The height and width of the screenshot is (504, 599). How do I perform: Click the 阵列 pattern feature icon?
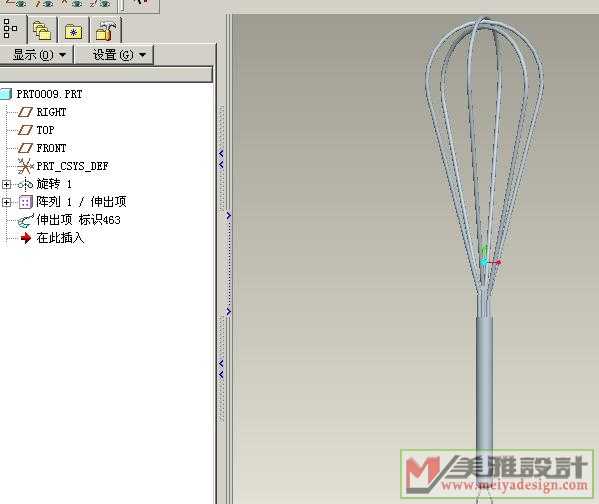[26, 202]
